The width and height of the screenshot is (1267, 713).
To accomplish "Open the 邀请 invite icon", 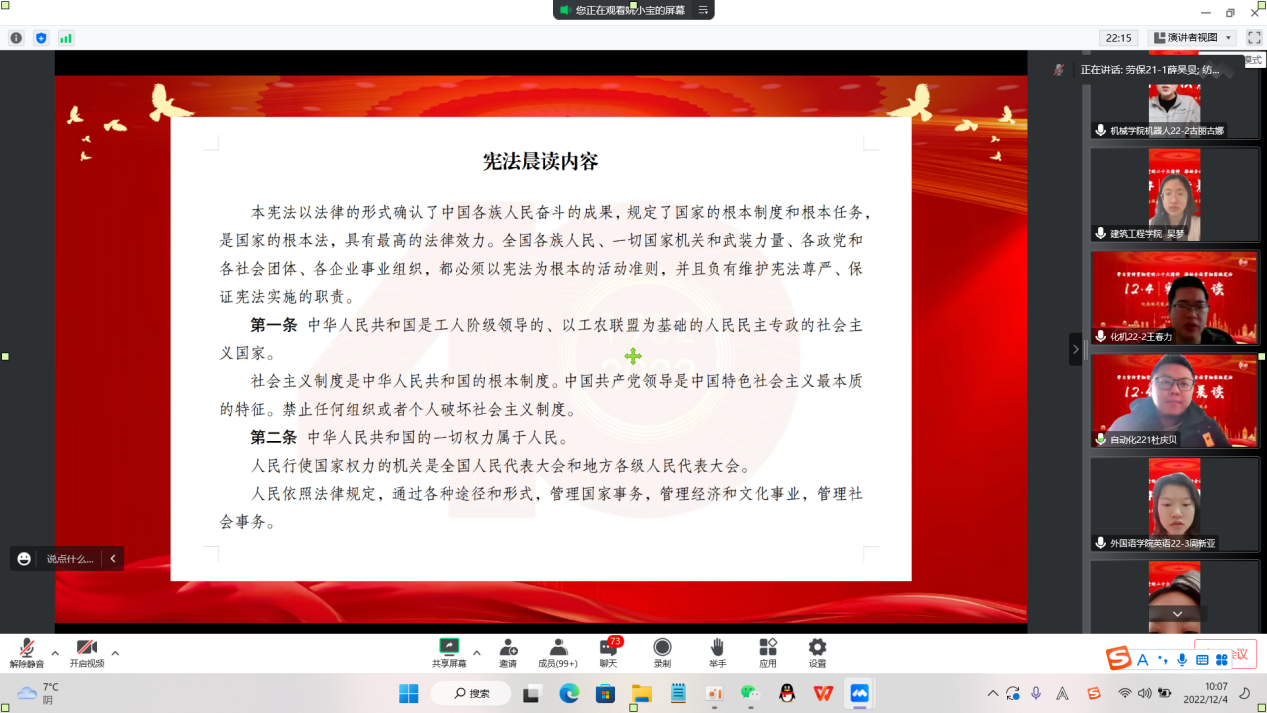I will click(x=508, y=650).
